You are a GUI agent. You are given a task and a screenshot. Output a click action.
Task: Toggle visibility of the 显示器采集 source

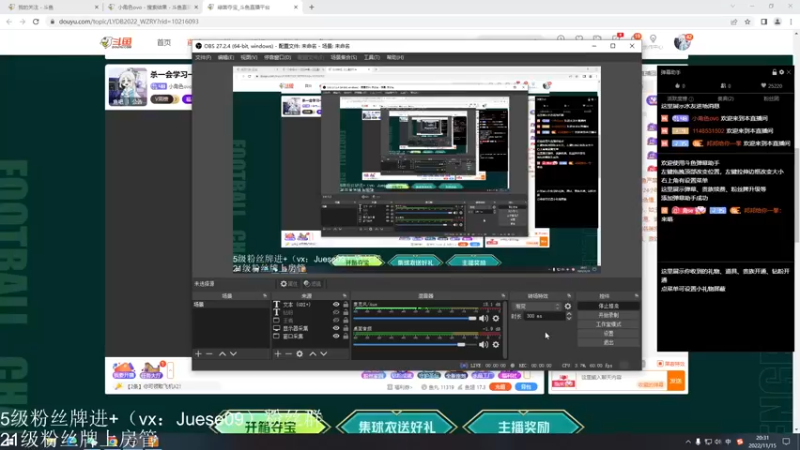(336, 328)
